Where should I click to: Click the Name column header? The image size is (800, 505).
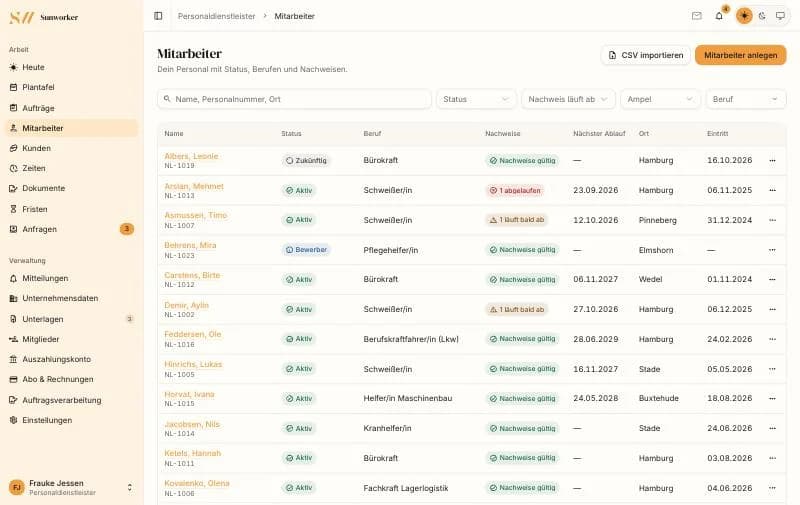click(x=174, y=134)
